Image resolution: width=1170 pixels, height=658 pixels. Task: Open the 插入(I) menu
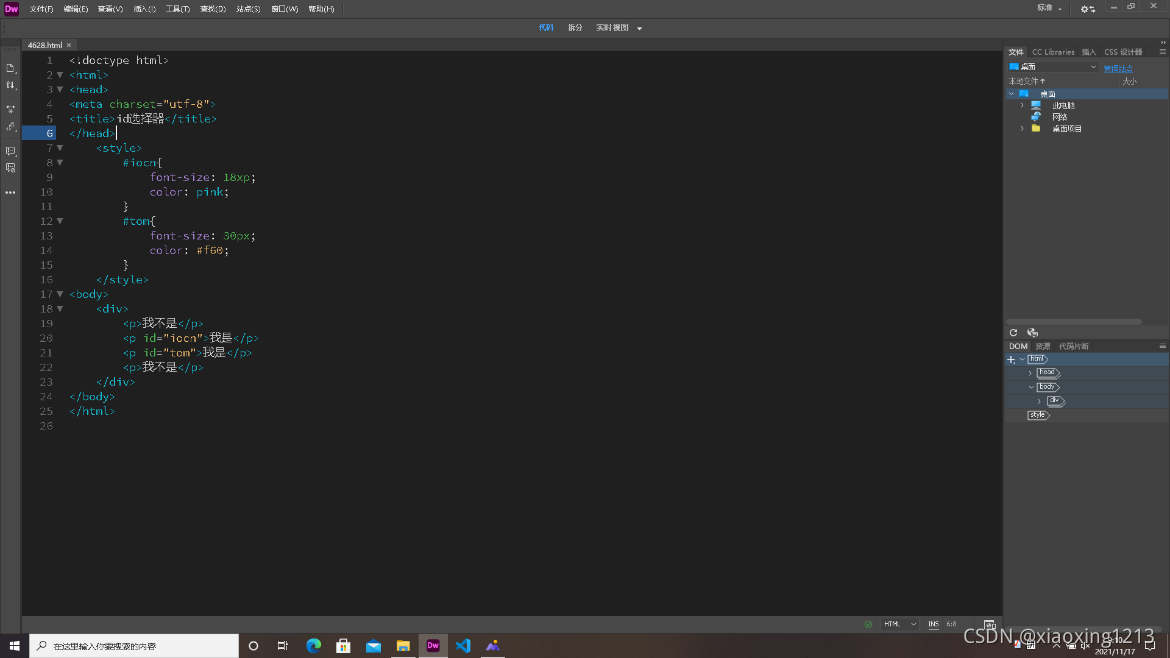(144, 9)
